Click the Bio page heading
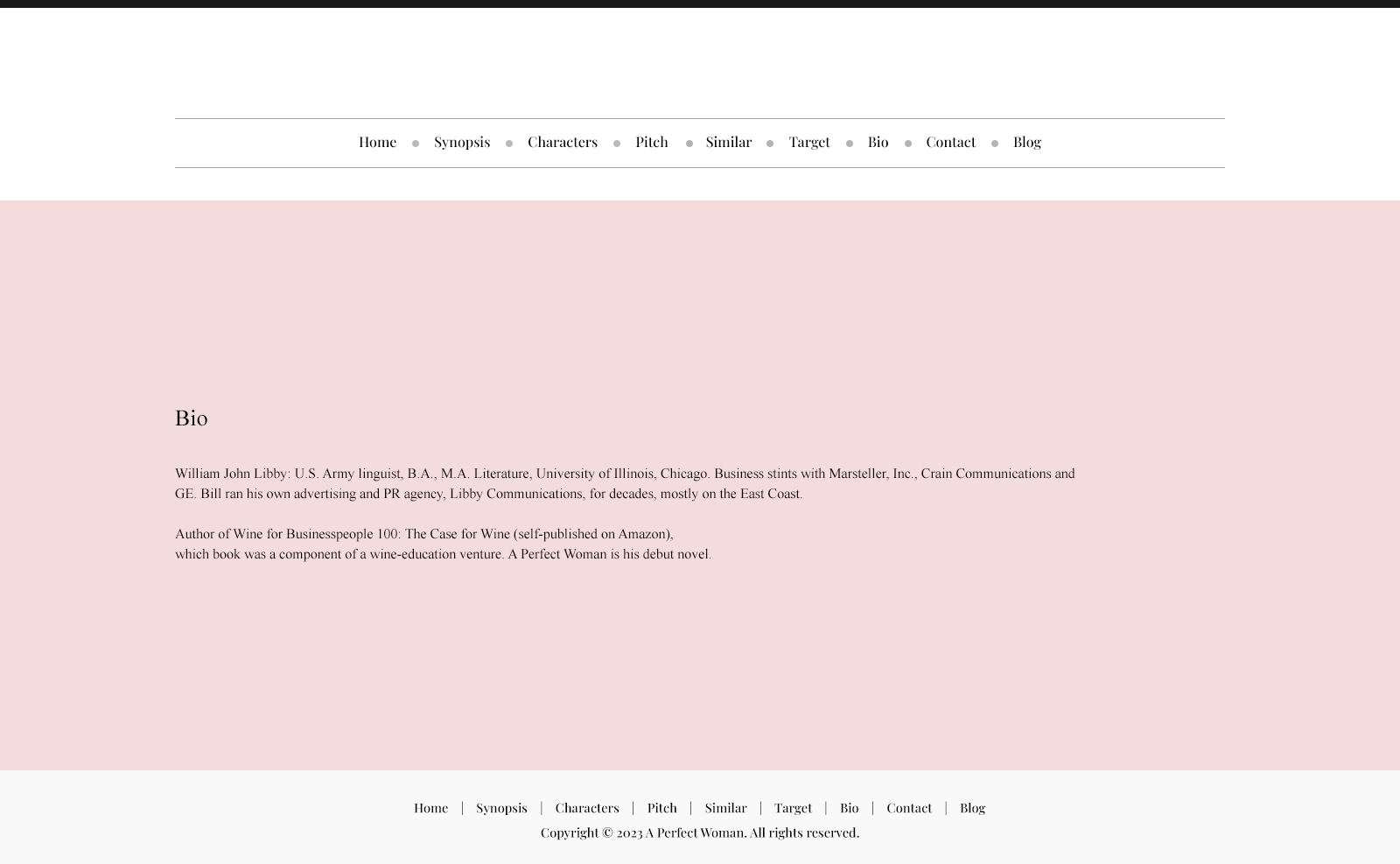Image resolution: width=1400 pixels, height=864 pixels. pyautogui.click(x=191, y=418)
